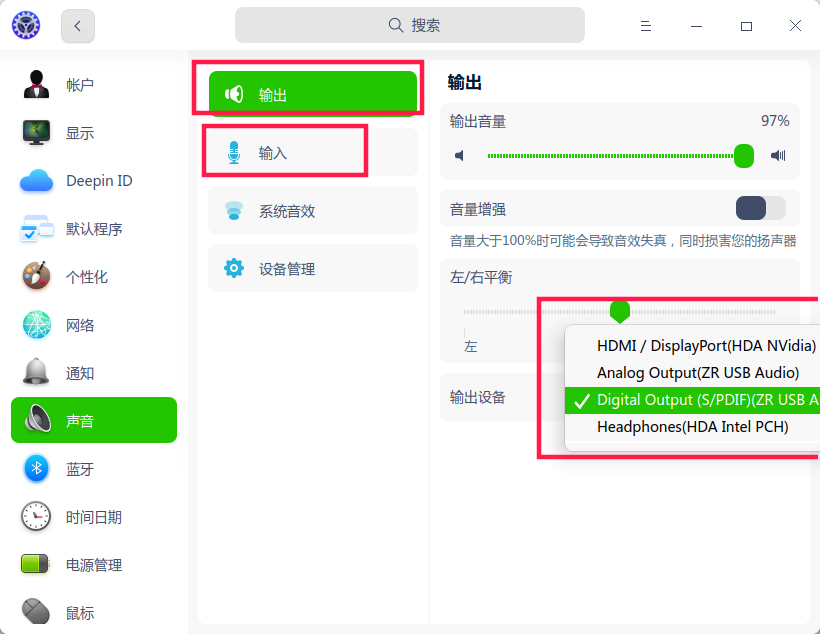Open the 声音 sound category
The height and width of the screenshot is (634, 820).
[94, 420]
